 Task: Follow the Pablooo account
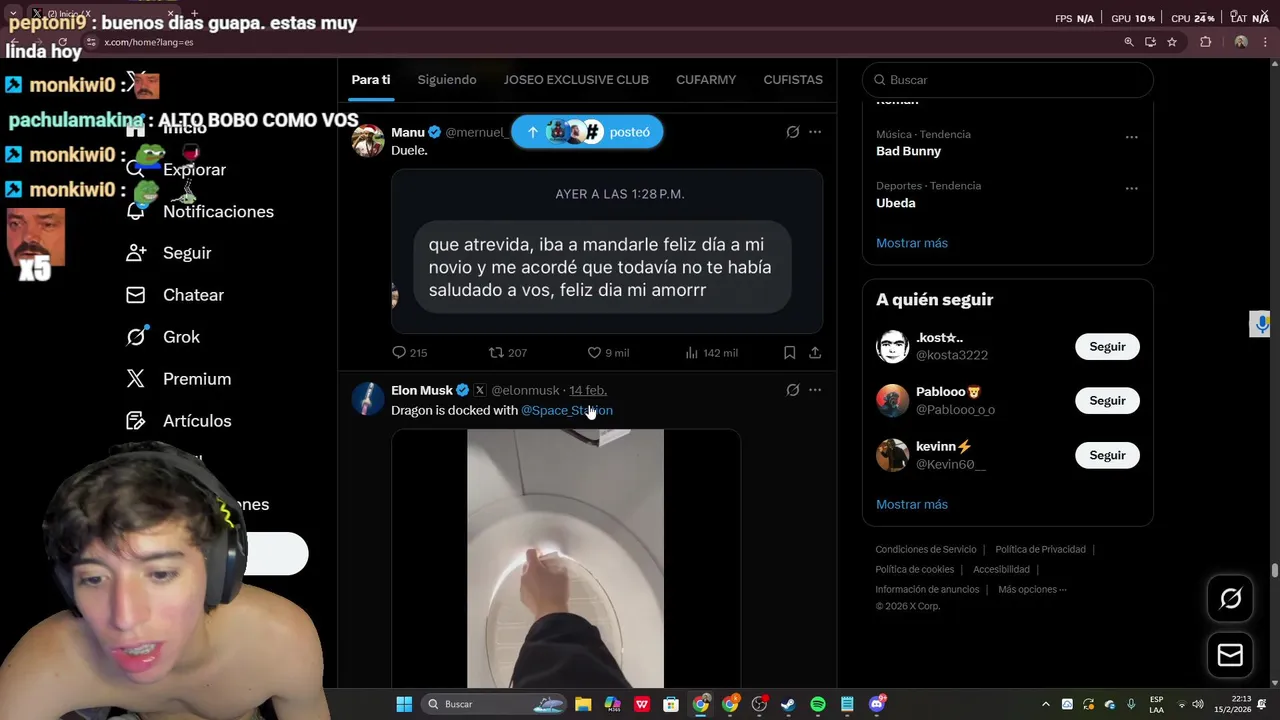(1107, 400)
